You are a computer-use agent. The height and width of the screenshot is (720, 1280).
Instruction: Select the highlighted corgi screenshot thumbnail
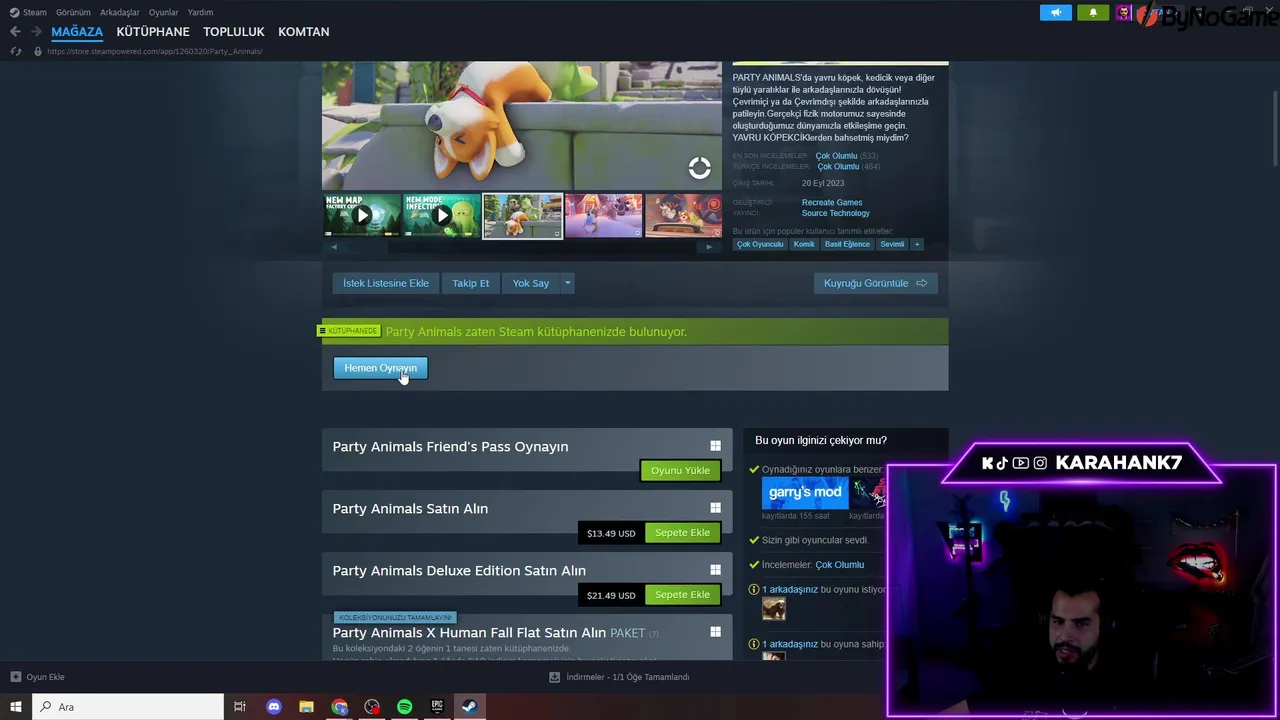(523, 215)
